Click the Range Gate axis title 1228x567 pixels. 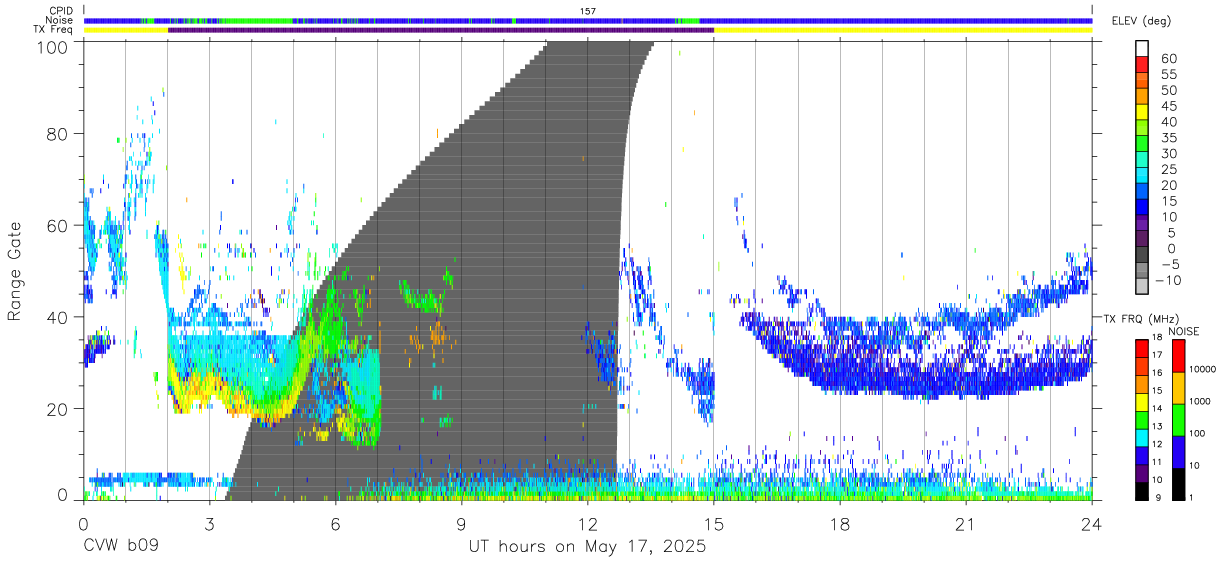[15, 271]
